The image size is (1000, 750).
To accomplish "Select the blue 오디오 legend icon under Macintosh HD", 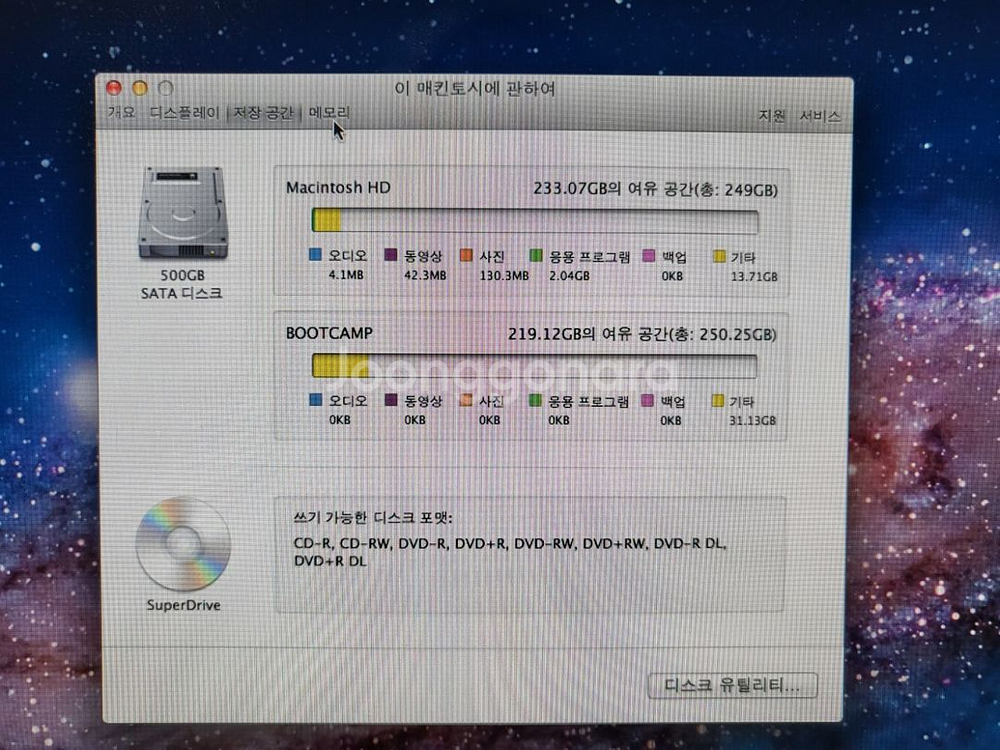I will coord(317,255).
